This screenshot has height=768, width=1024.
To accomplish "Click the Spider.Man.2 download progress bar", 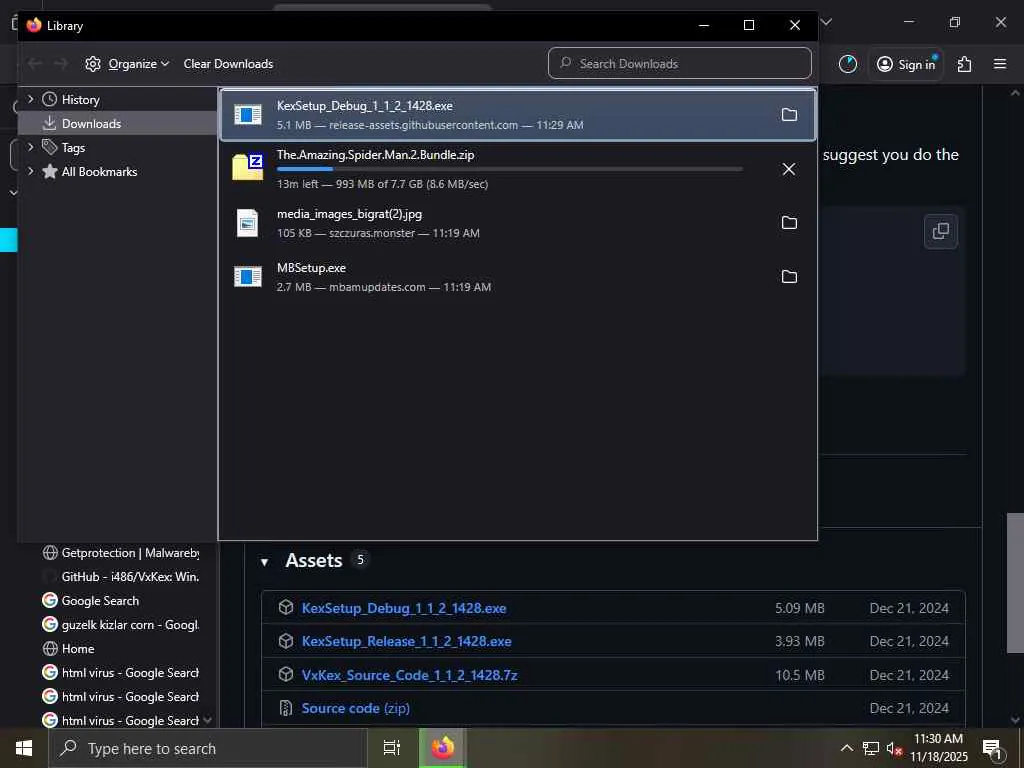I will coord(509,169).
